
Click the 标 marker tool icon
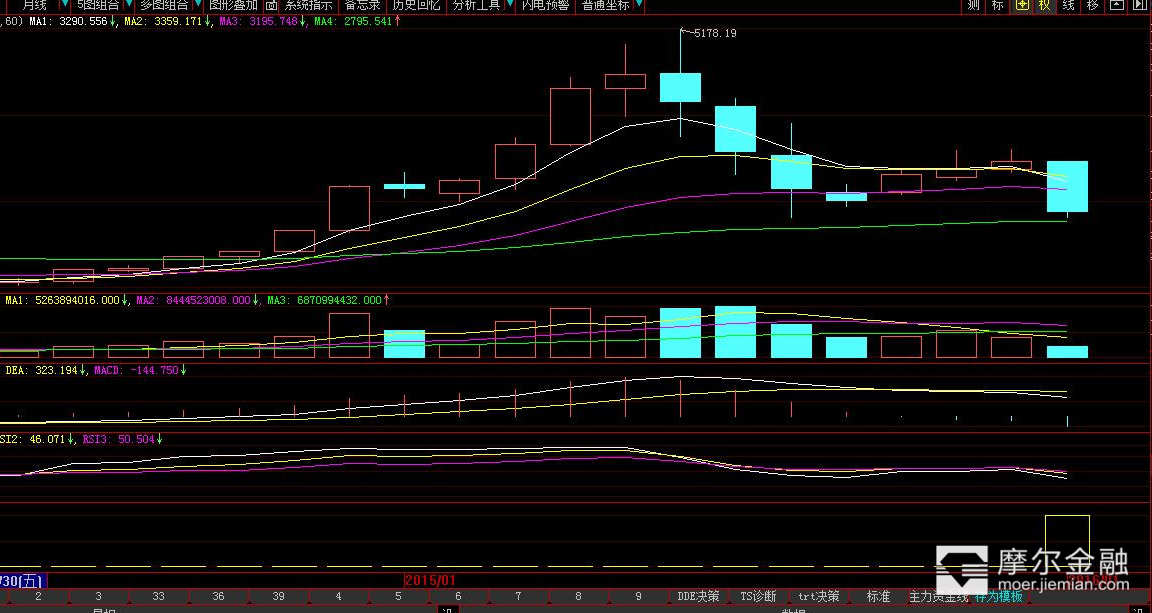tap(997, 5)
